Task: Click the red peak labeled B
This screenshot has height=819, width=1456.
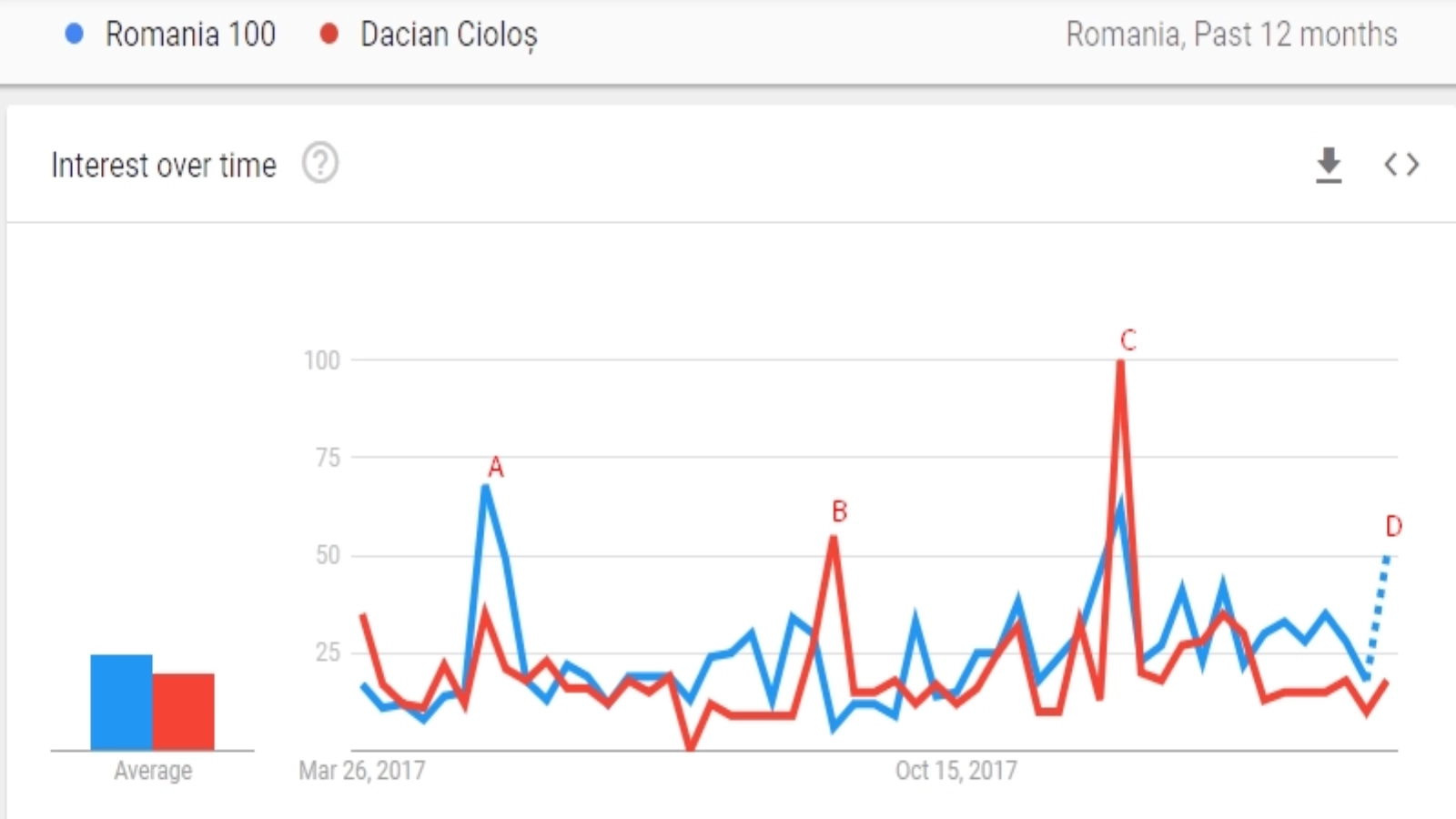Action: pos(833,538)
